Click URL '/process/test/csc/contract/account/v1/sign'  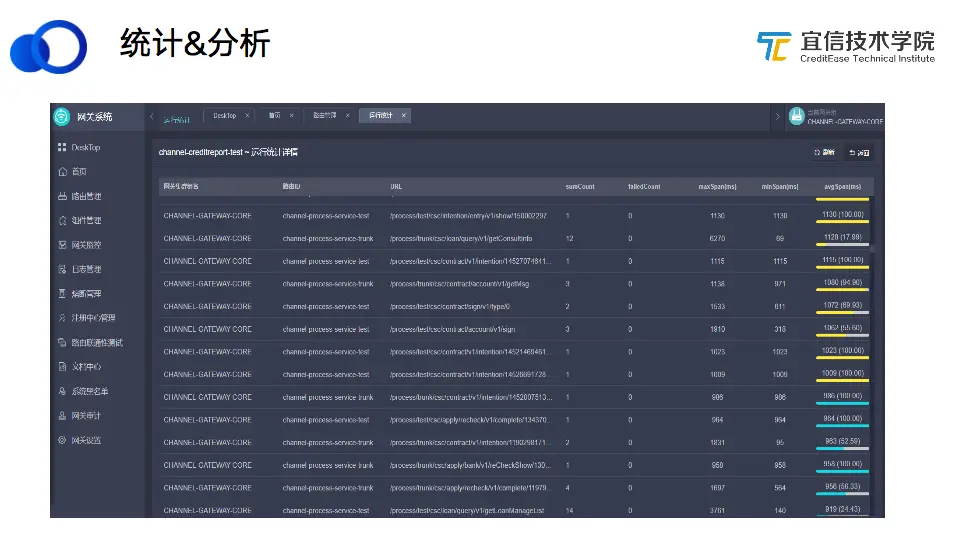[x=452, y=329]
